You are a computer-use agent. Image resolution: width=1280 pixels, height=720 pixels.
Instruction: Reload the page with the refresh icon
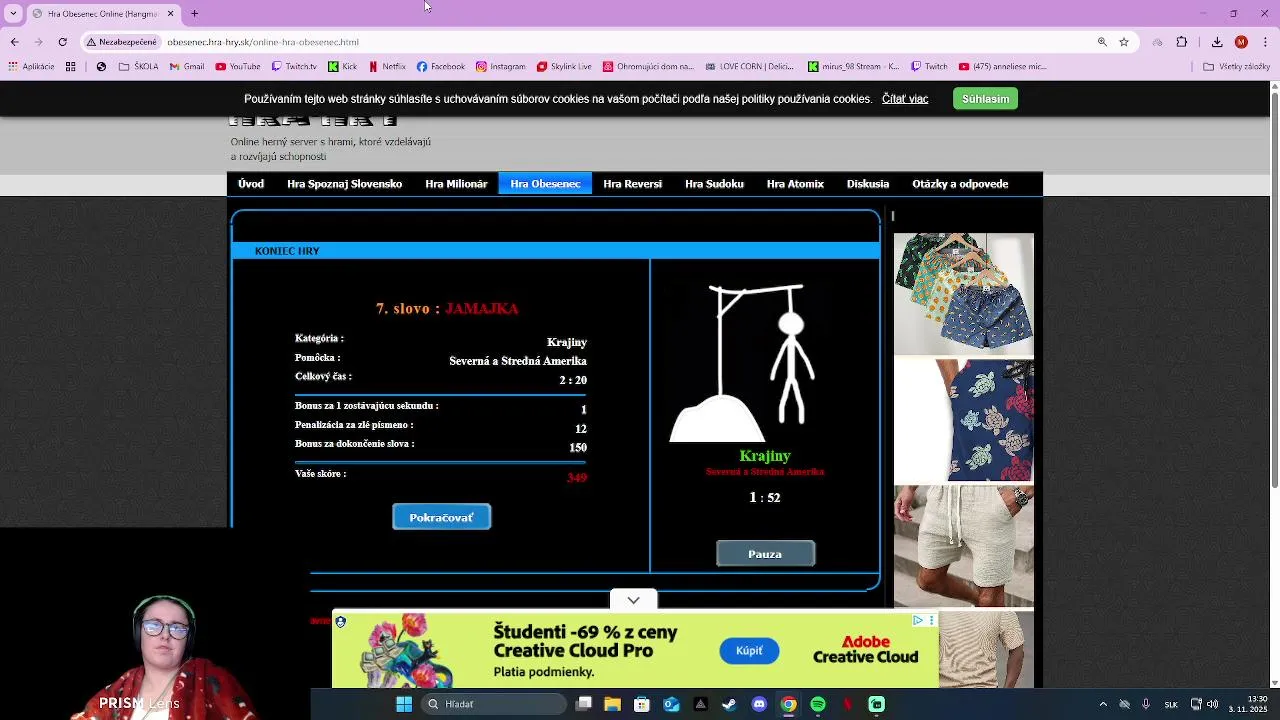pos(62,42)
